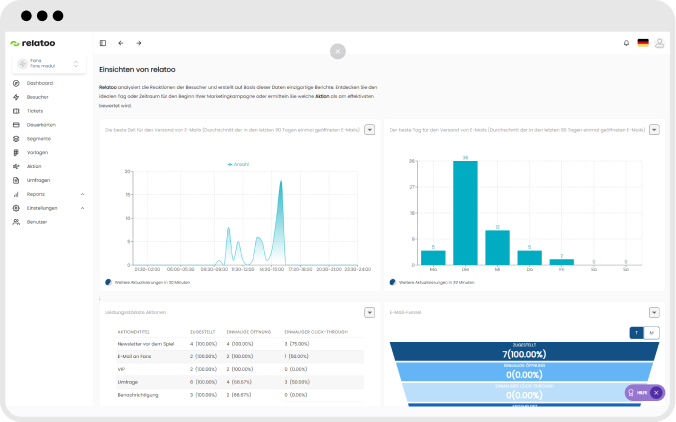Screen dimensions: 676x422
Task: Click the funnel segment 7(100.00%)
Action: click(x=524, y=351)
